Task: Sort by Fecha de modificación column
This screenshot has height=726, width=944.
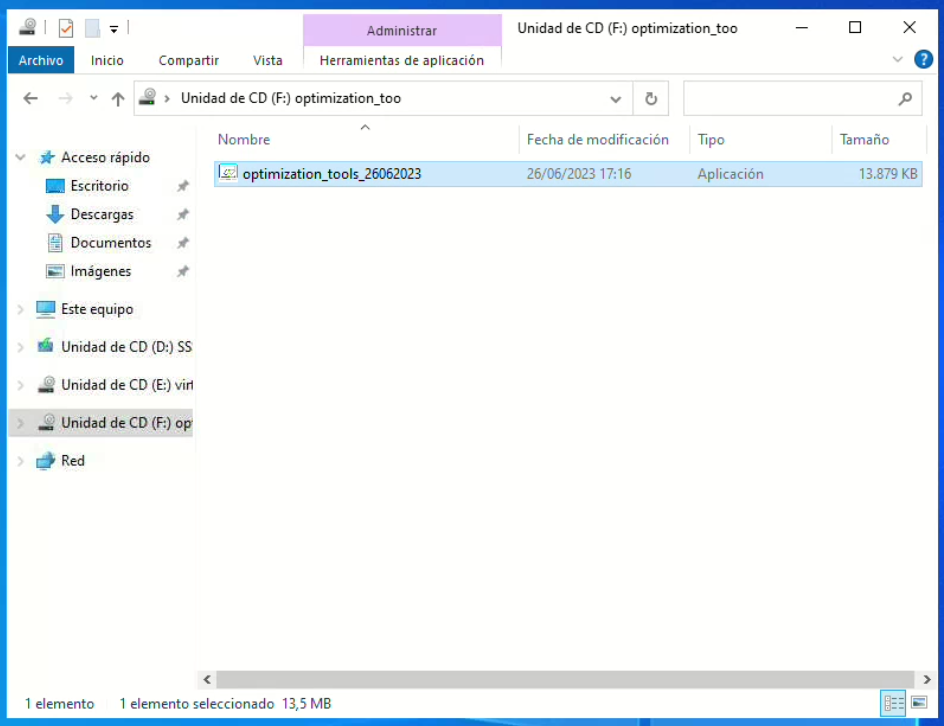Action: 597,140
